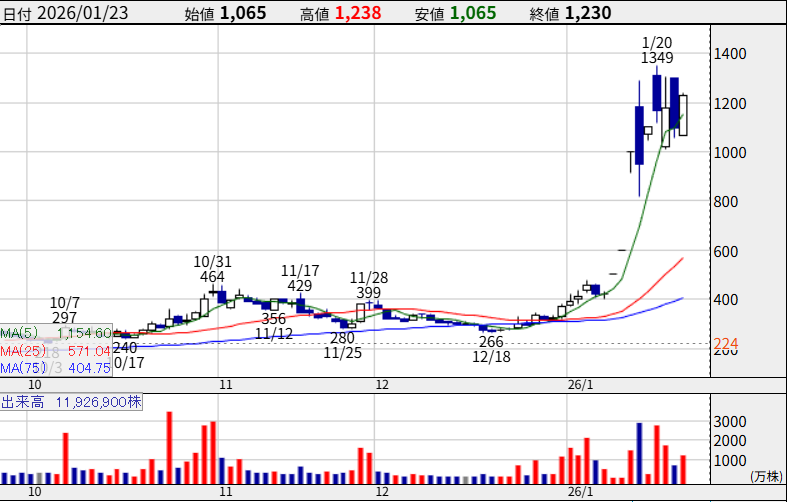Screen dimensions: 789x502
Task: Click the 12/18 low annotation 266
Action: [x=492, y=342]
